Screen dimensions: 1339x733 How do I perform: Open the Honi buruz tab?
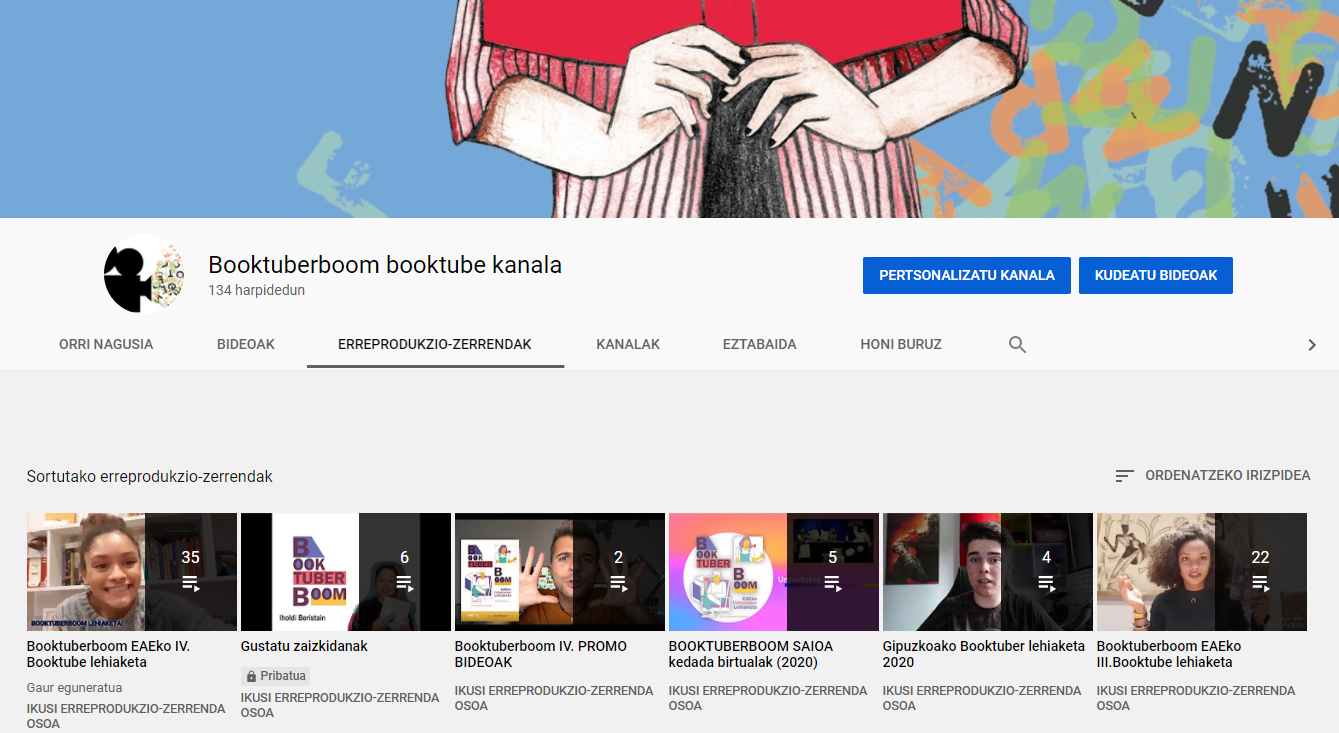(901, 344)
